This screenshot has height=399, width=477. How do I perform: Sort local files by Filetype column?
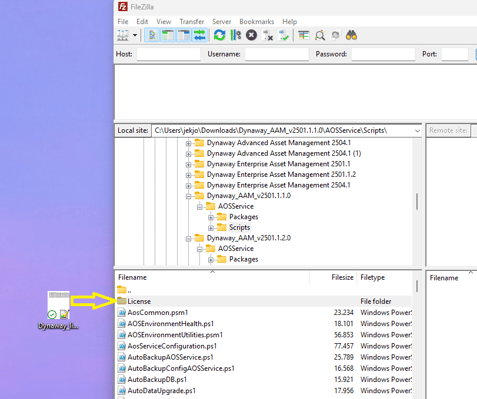click(x=385, y=277)
